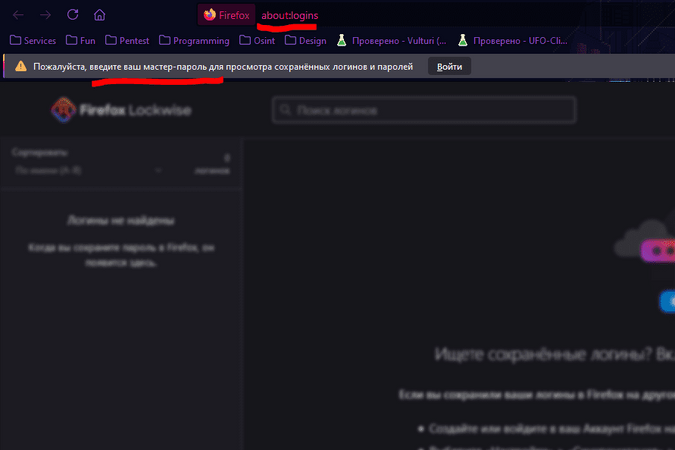Open the Design bookmark folder
The height and width of the screenshot is (450, 675).
coord(306,40)
